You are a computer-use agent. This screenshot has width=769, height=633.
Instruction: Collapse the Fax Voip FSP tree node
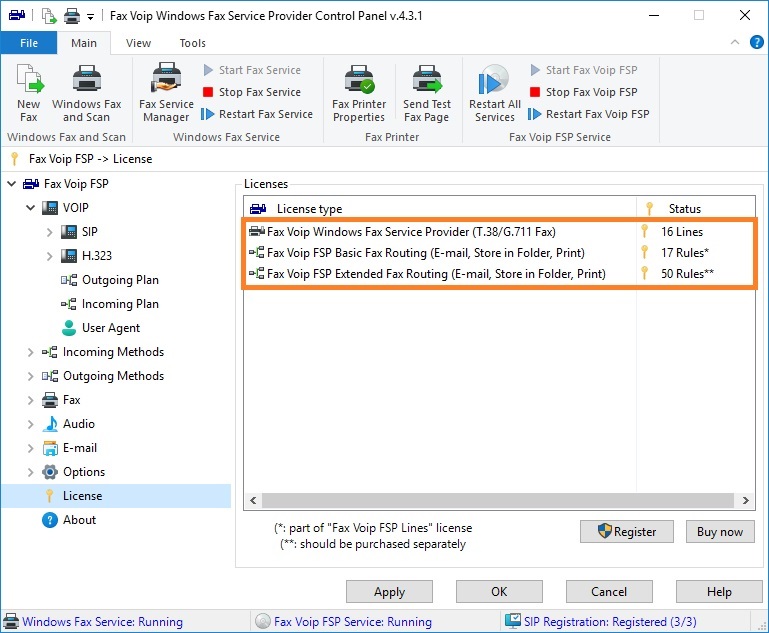click(x=12, y=184)
